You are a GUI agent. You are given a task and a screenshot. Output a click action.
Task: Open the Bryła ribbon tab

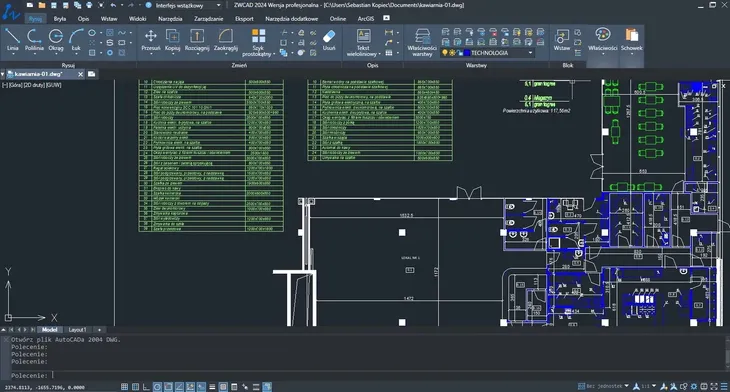pos(60,19)
